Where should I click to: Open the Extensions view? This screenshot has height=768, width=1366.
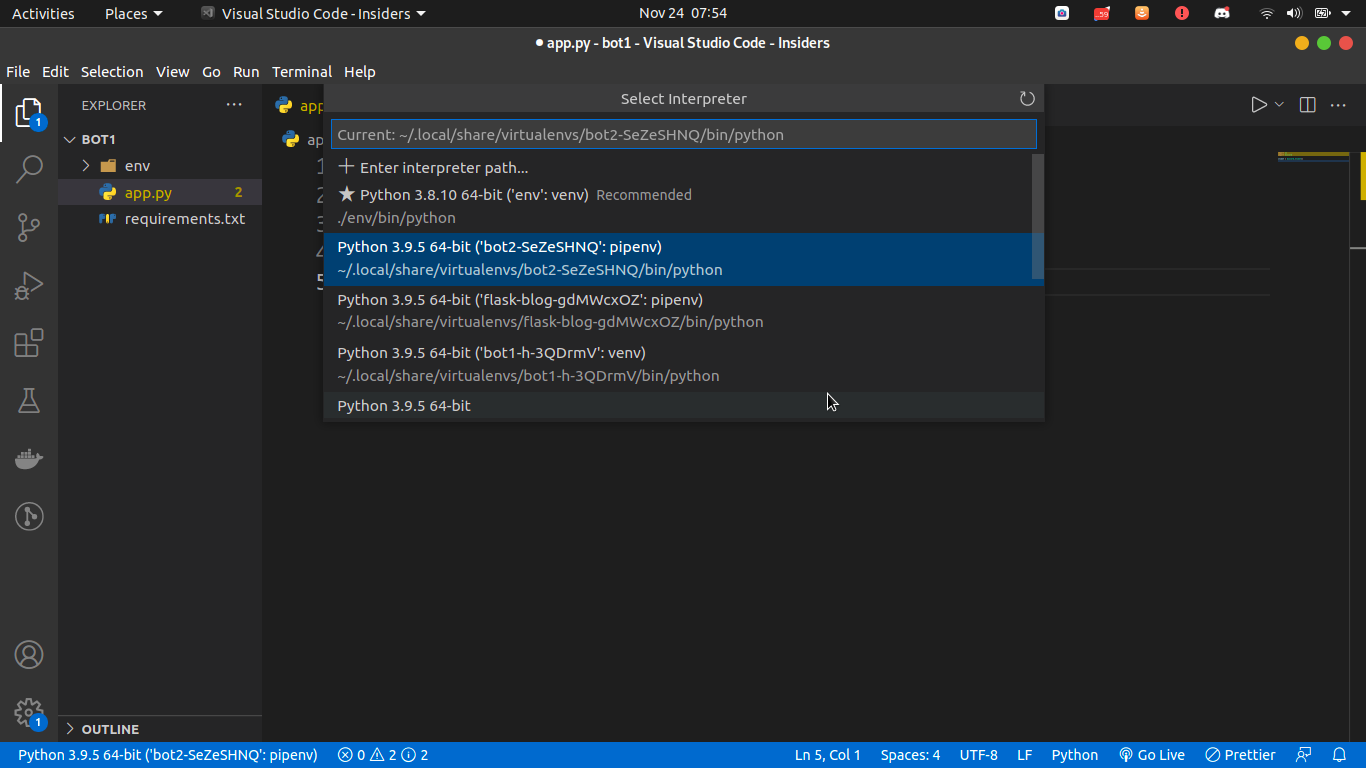[x=29, y=343]
